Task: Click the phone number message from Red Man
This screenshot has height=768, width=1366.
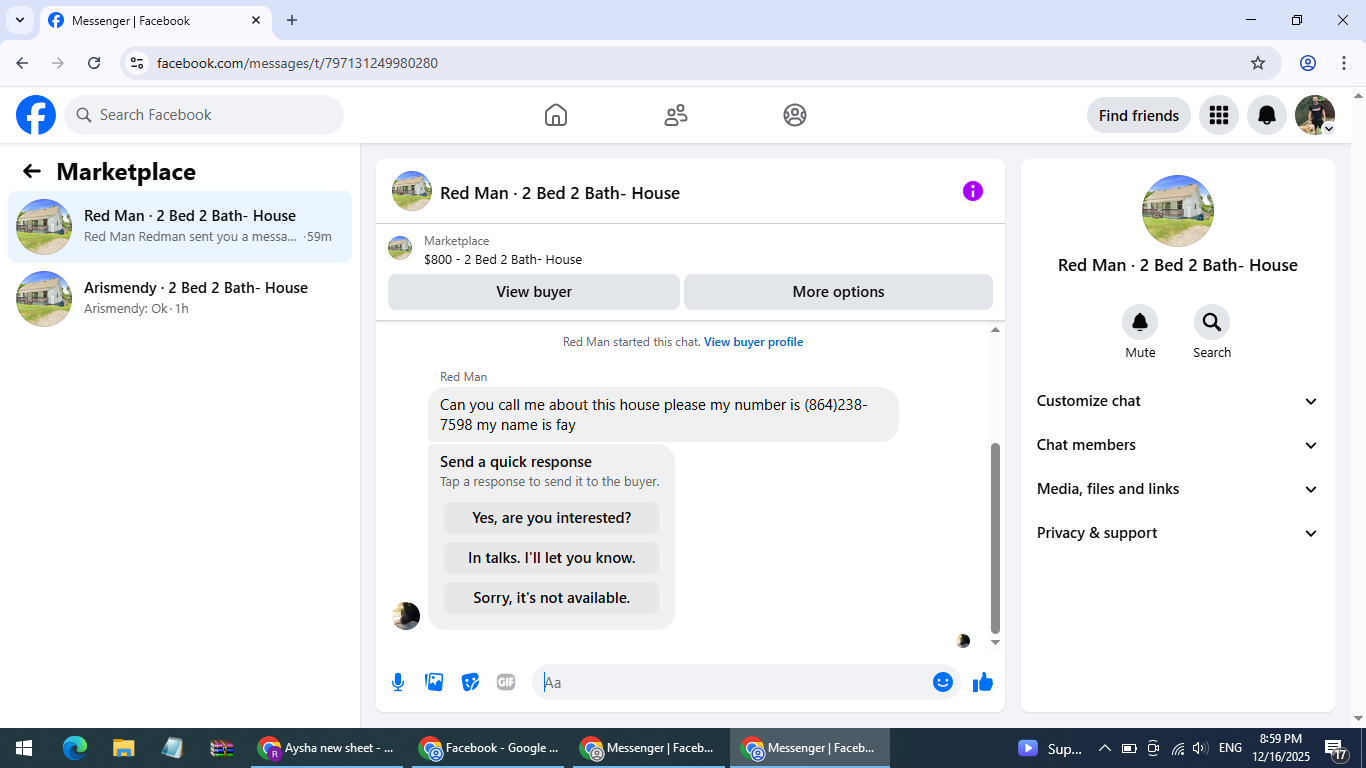Action: (x=663, y=415)
